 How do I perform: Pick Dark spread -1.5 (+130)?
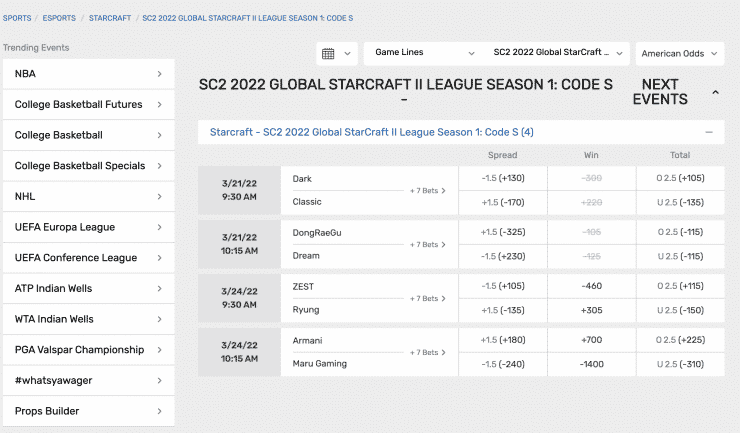tap(502, 178)
